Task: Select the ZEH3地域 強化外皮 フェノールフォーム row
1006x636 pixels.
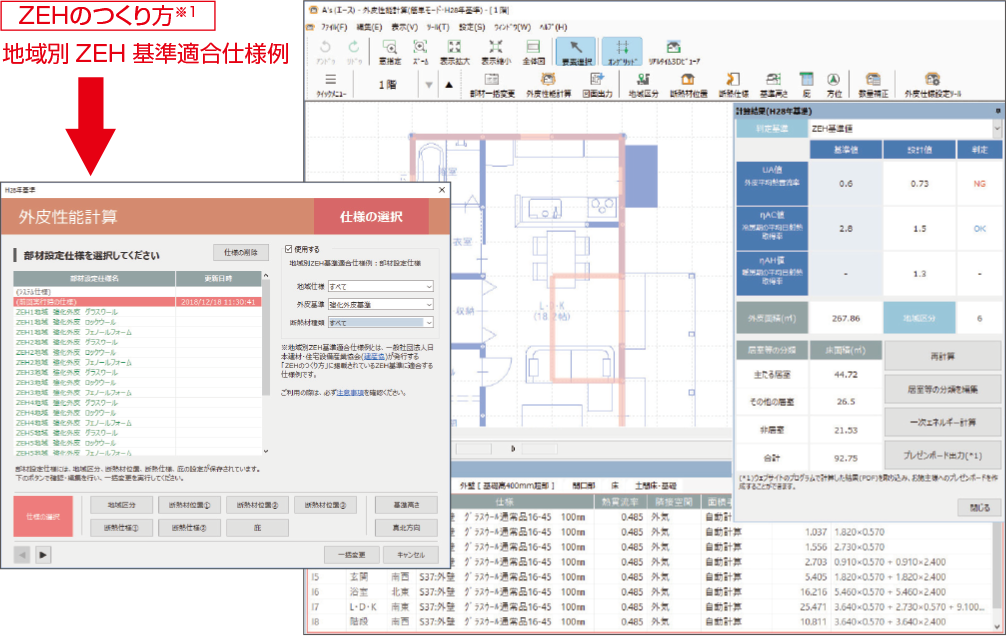Action: (x=137, y=393)
